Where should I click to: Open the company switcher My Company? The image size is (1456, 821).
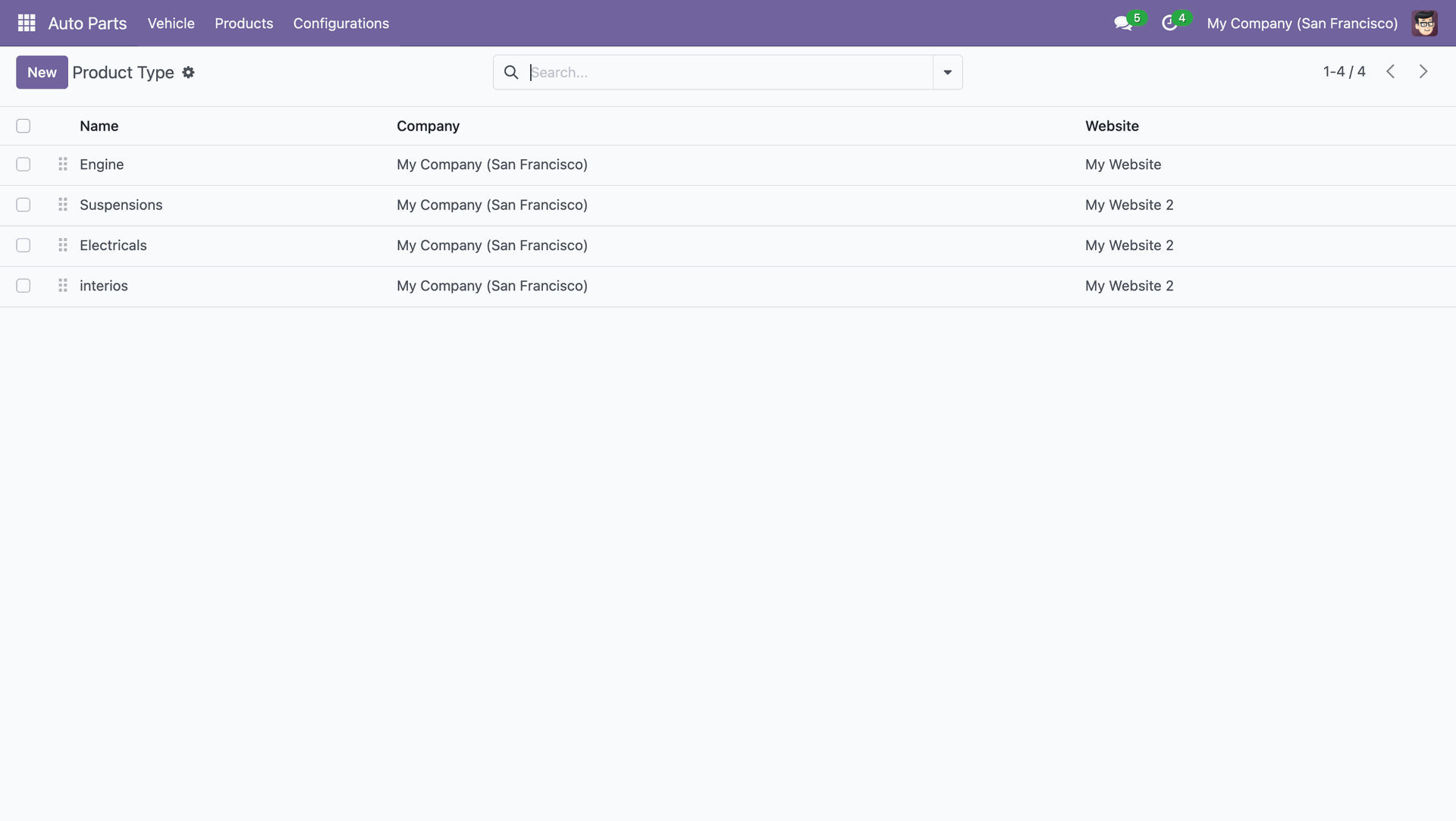(1301, 24)
